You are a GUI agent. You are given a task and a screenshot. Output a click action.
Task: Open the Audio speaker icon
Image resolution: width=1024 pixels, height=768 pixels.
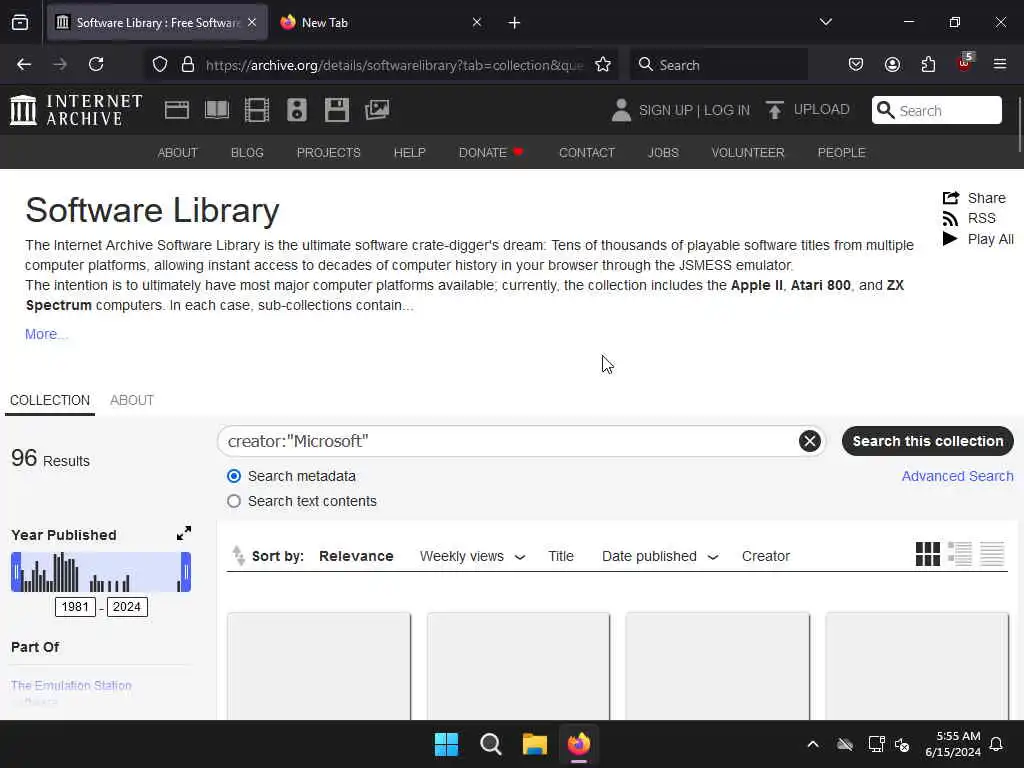point(296,110)
